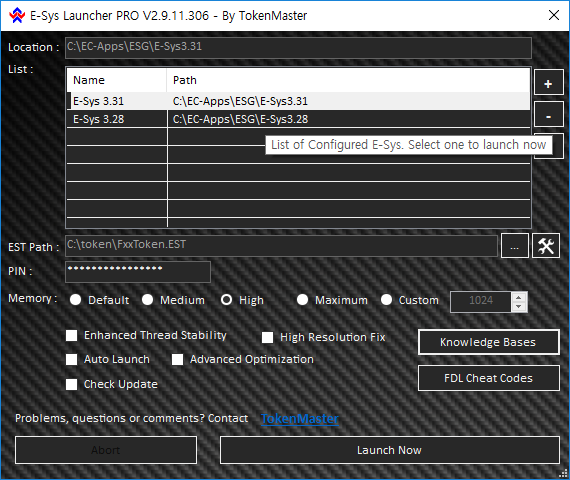Screen dimensions: 570x480
Task: Click the Location path field
Action: coord(298,48)
